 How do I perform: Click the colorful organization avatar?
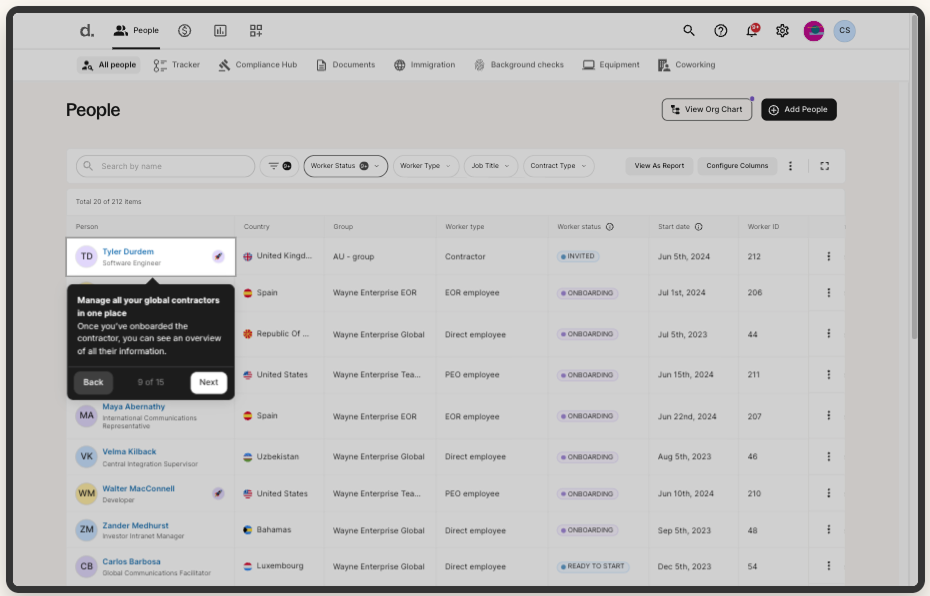click(x=814, y=31)
